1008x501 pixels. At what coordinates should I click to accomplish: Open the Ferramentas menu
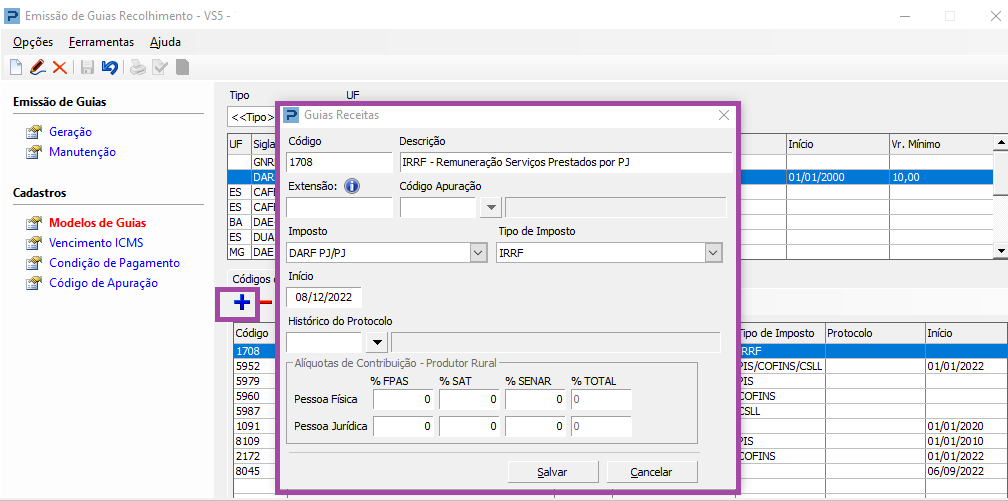(101, 42)
